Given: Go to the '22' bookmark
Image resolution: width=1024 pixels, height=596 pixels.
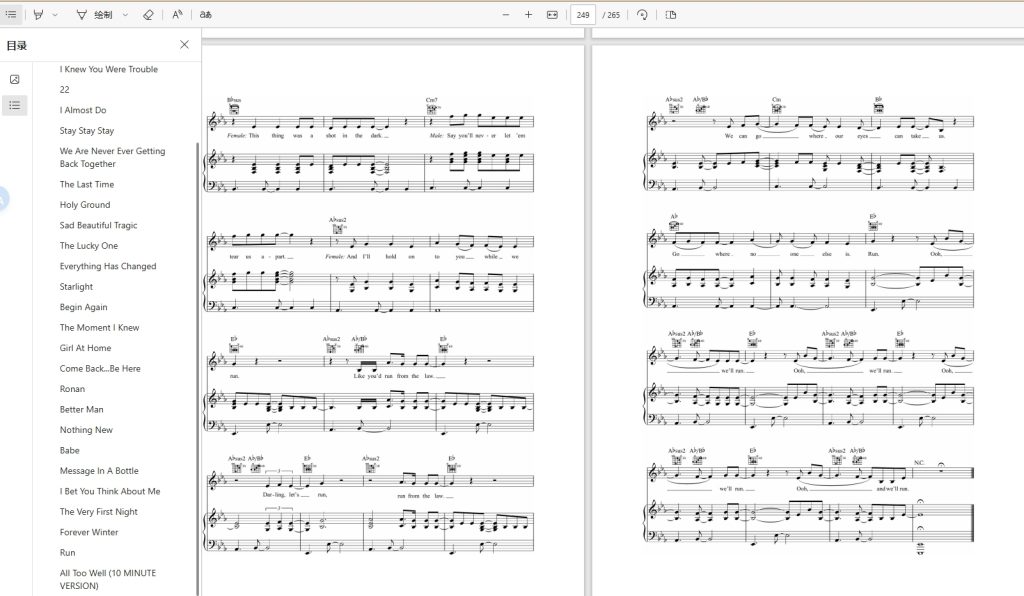Looking at the screenshot, I should (x=64, y=89).
